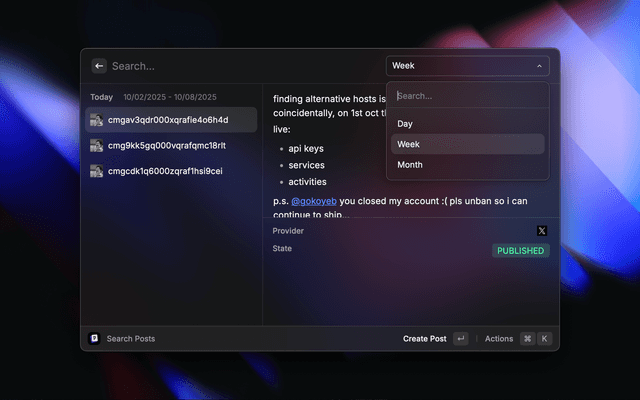Open the Actions menu
This screenshot has height=400, width=640.
[498, 339]
